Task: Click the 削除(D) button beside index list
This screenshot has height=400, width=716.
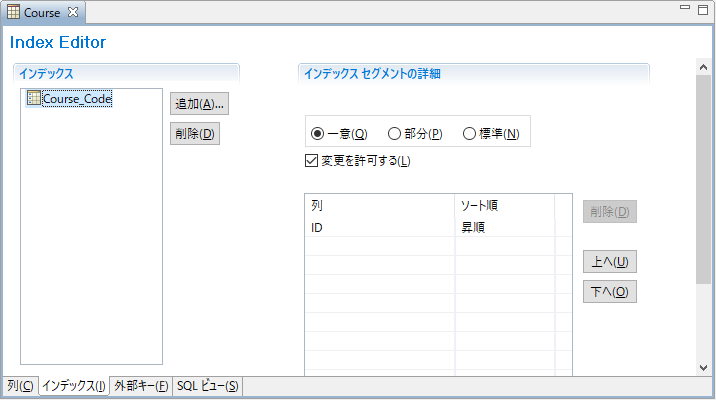Action: click(x=195, y=134)
